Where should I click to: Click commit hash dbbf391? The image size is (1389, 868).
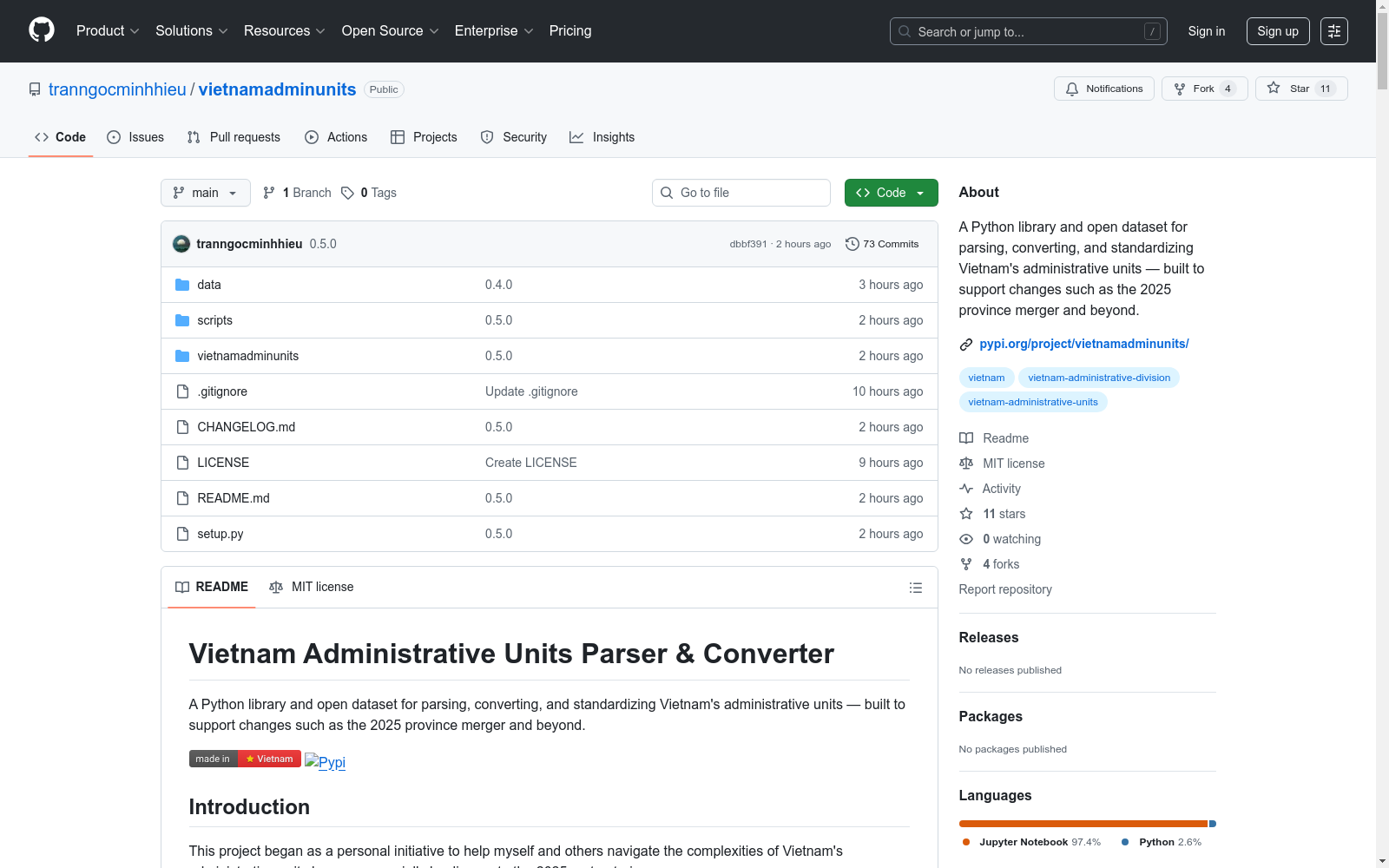tap(748, 244)
